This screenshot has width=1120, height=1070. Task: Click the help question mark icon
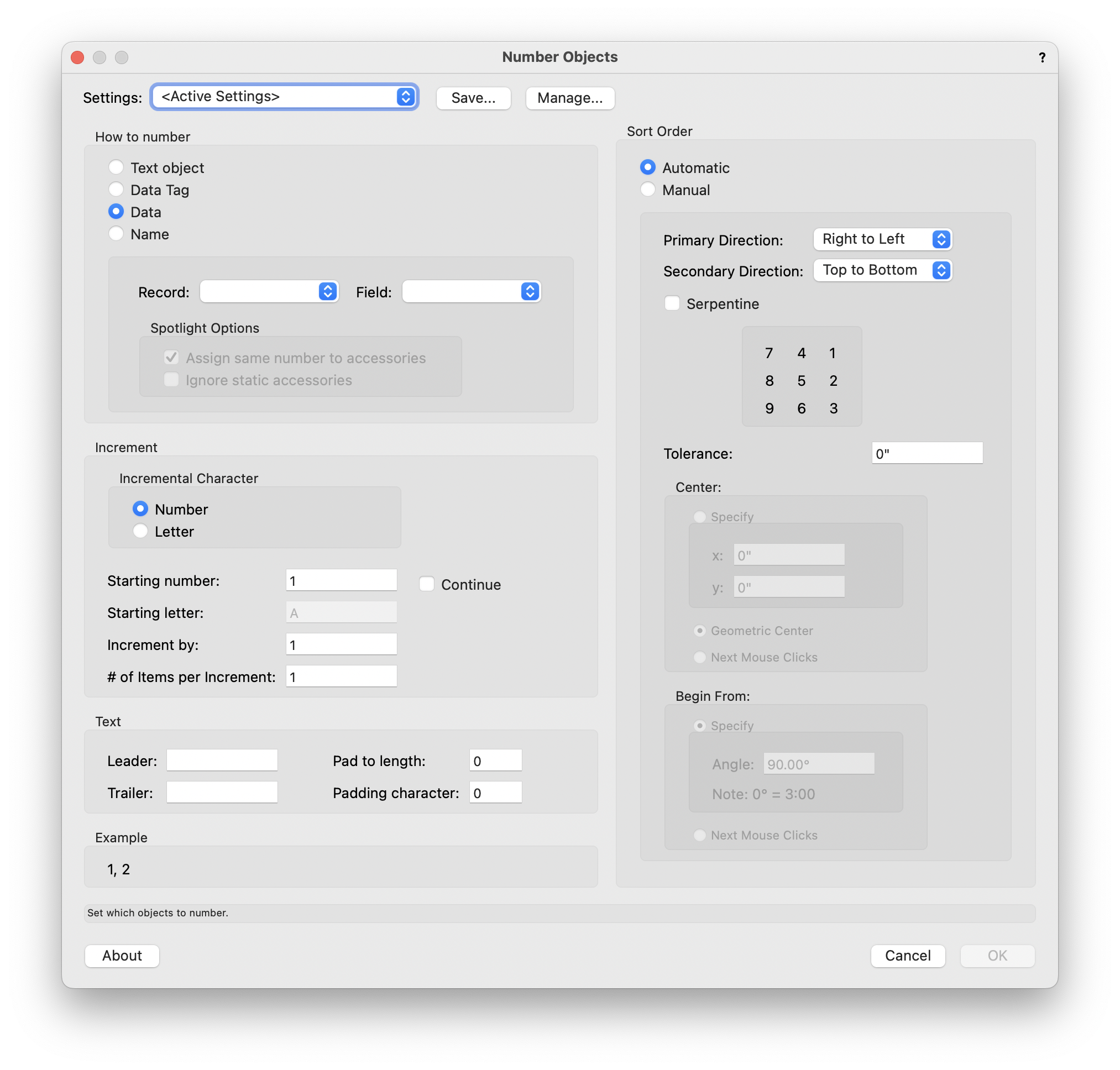(x=1042, y=57)
